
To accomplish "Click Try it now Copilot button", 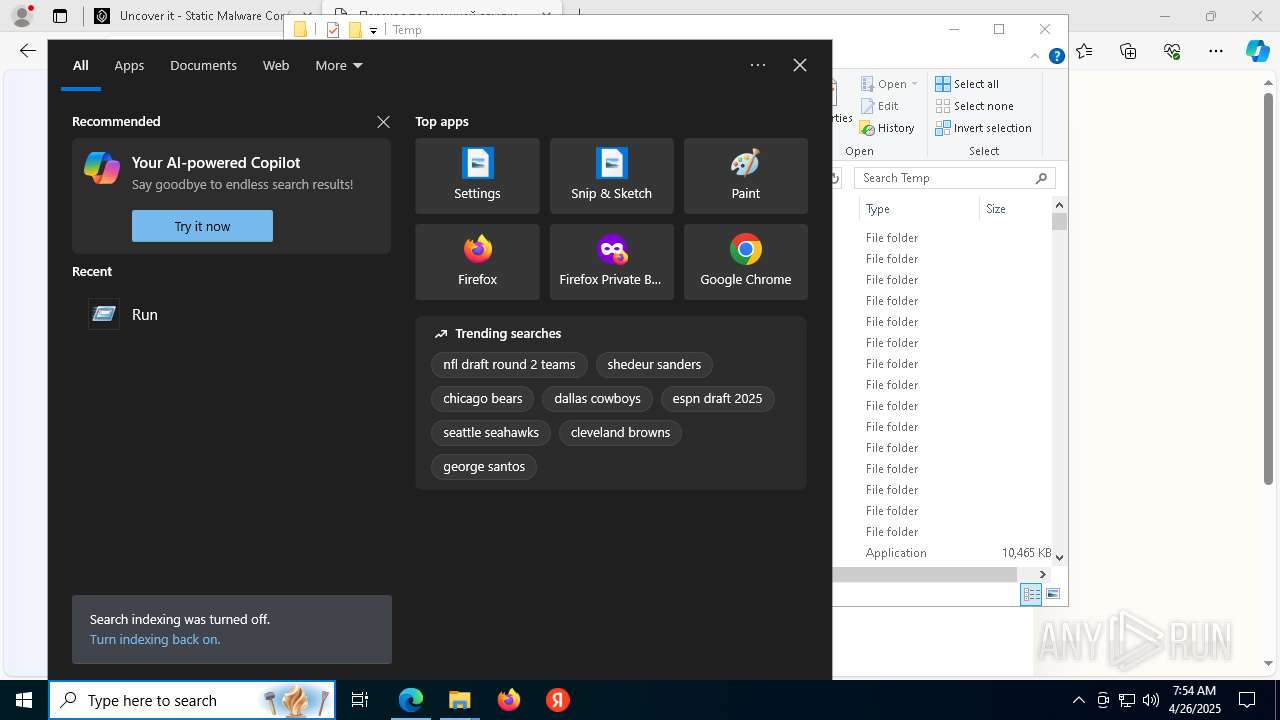I will click(x=202, y=226).
